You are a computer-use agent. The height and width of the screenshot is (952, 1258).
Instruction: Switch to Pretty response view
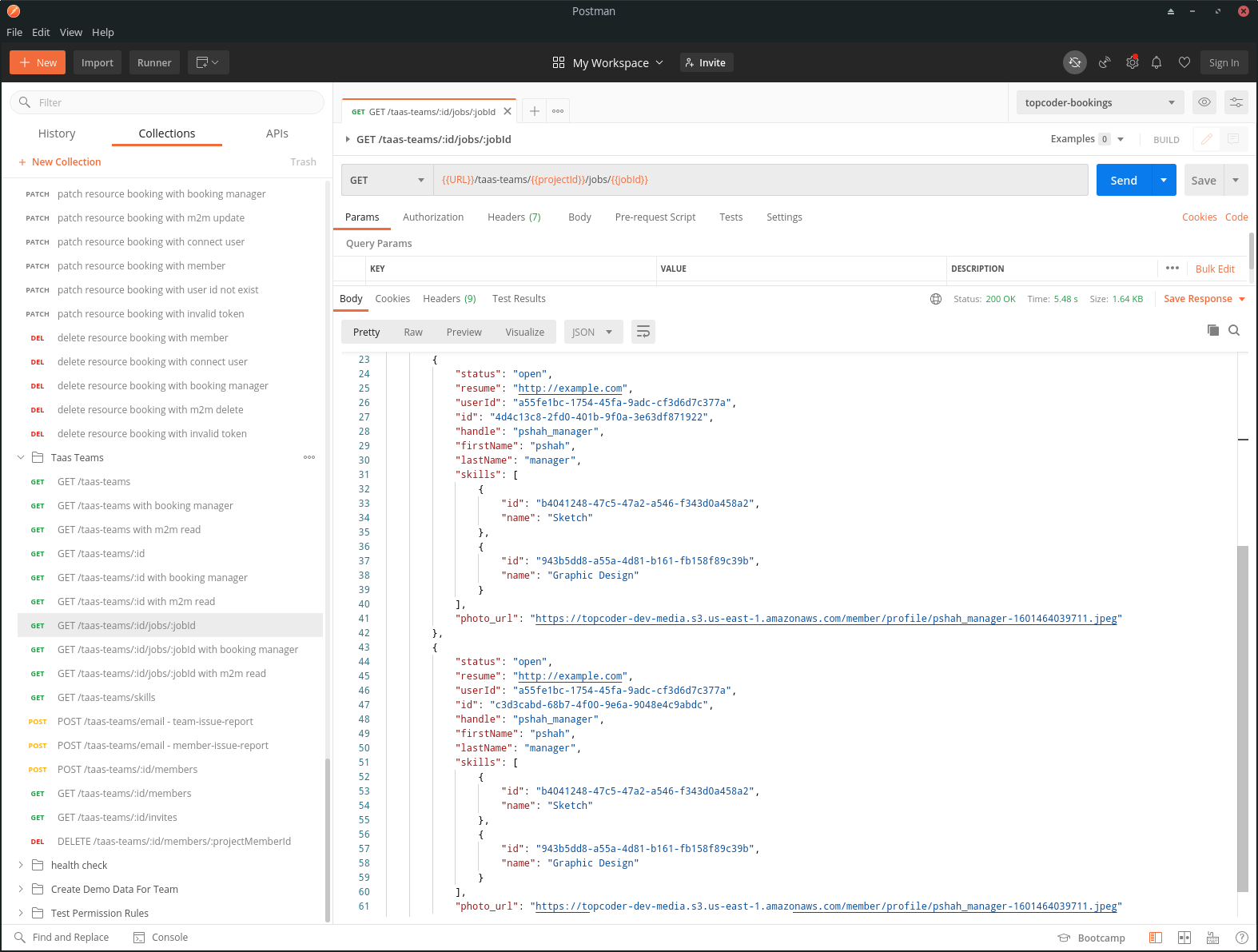coord(367,332)
